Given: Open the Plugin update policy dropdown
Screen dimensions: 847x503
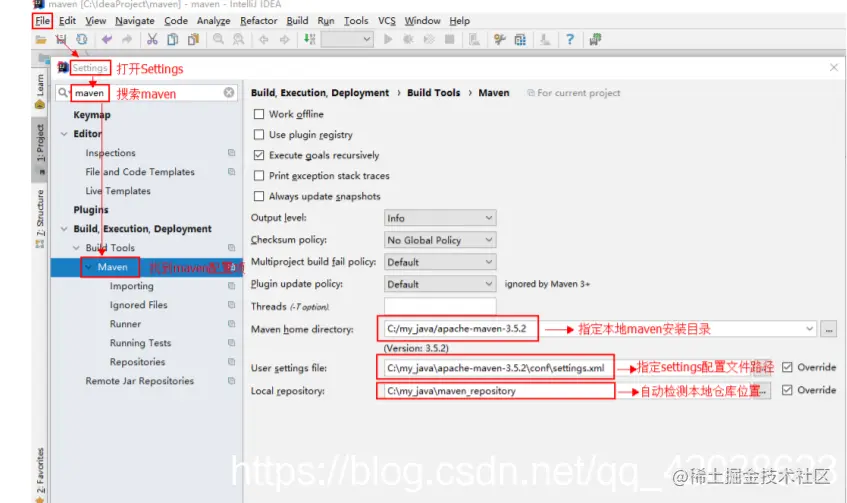Looking at the screenshot, I should click(x=440, y=284).
